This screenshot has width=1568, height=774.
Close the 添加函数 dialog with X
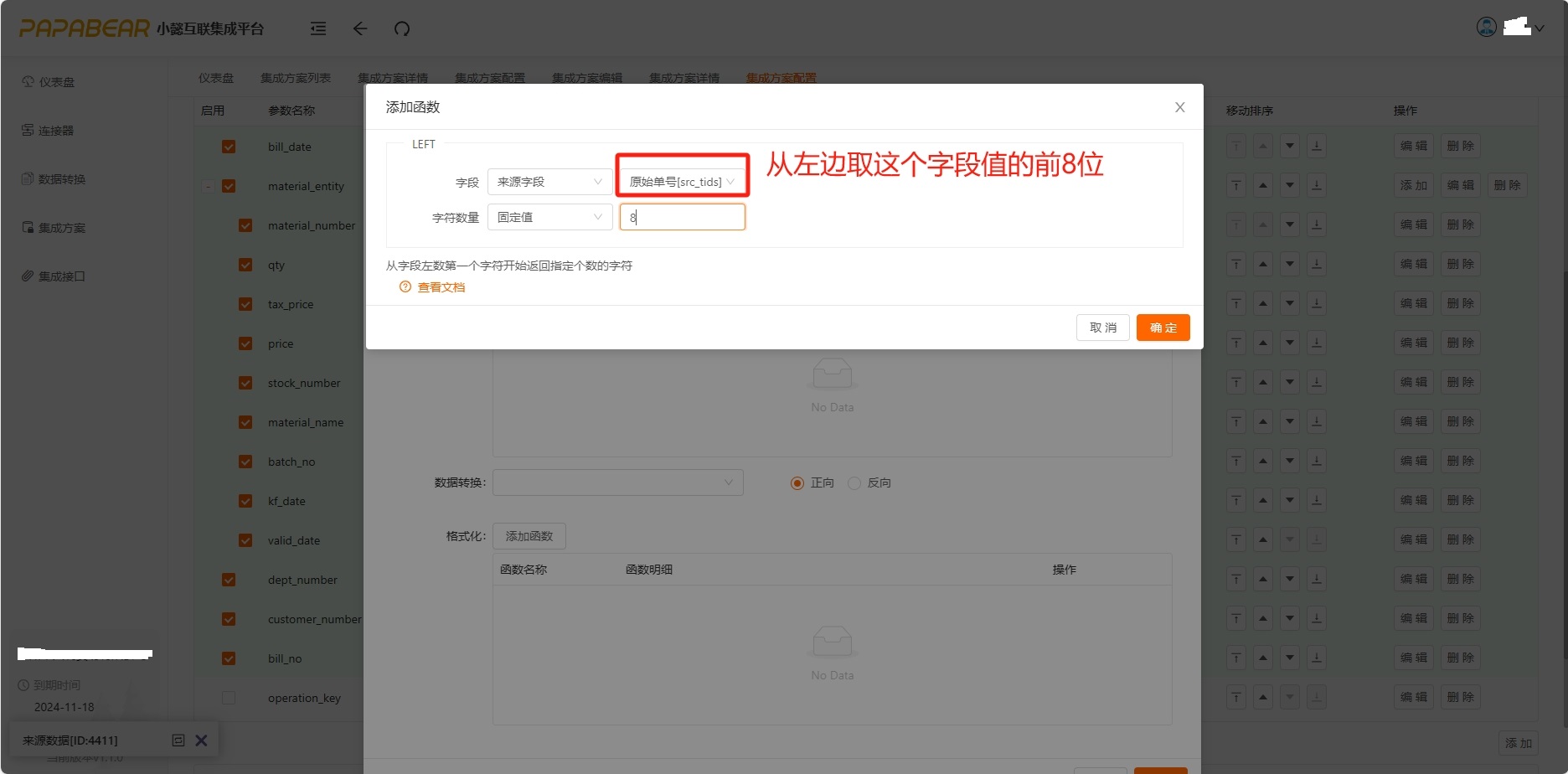pos(1179,107)
